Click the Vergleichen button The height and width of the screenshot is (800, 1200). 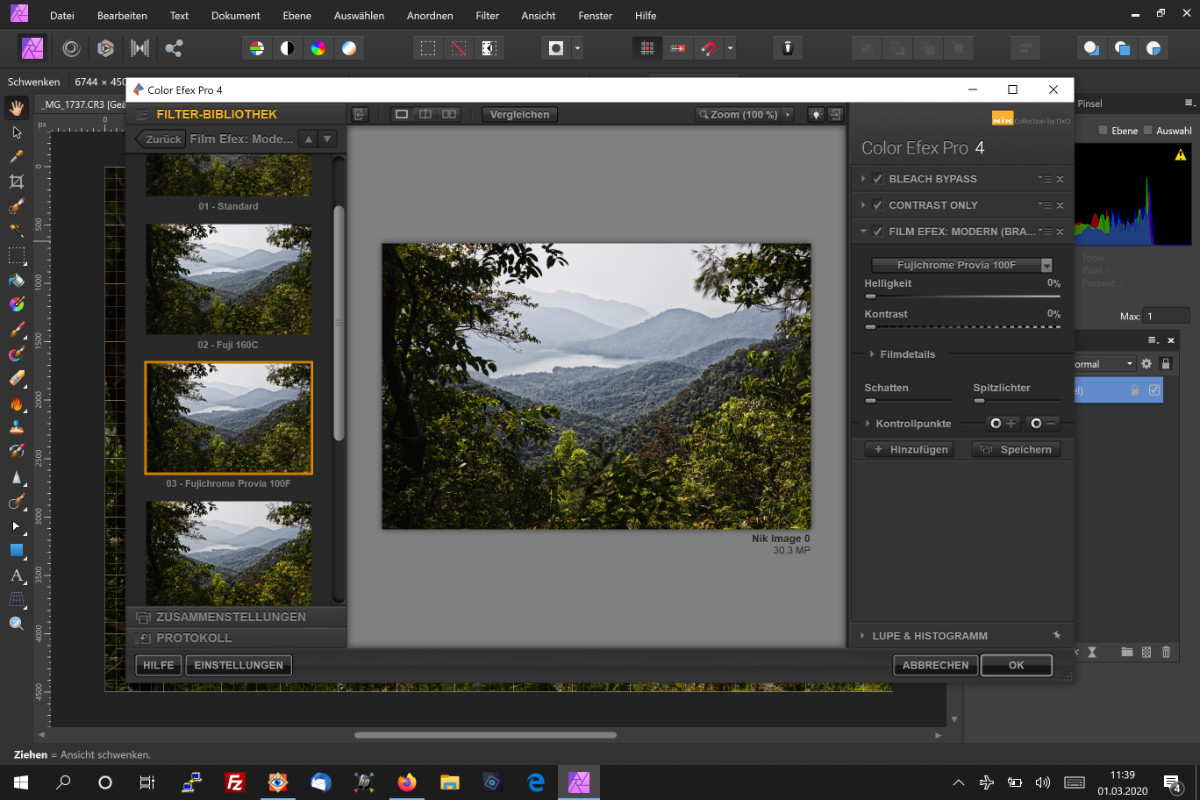click(519, 115)
